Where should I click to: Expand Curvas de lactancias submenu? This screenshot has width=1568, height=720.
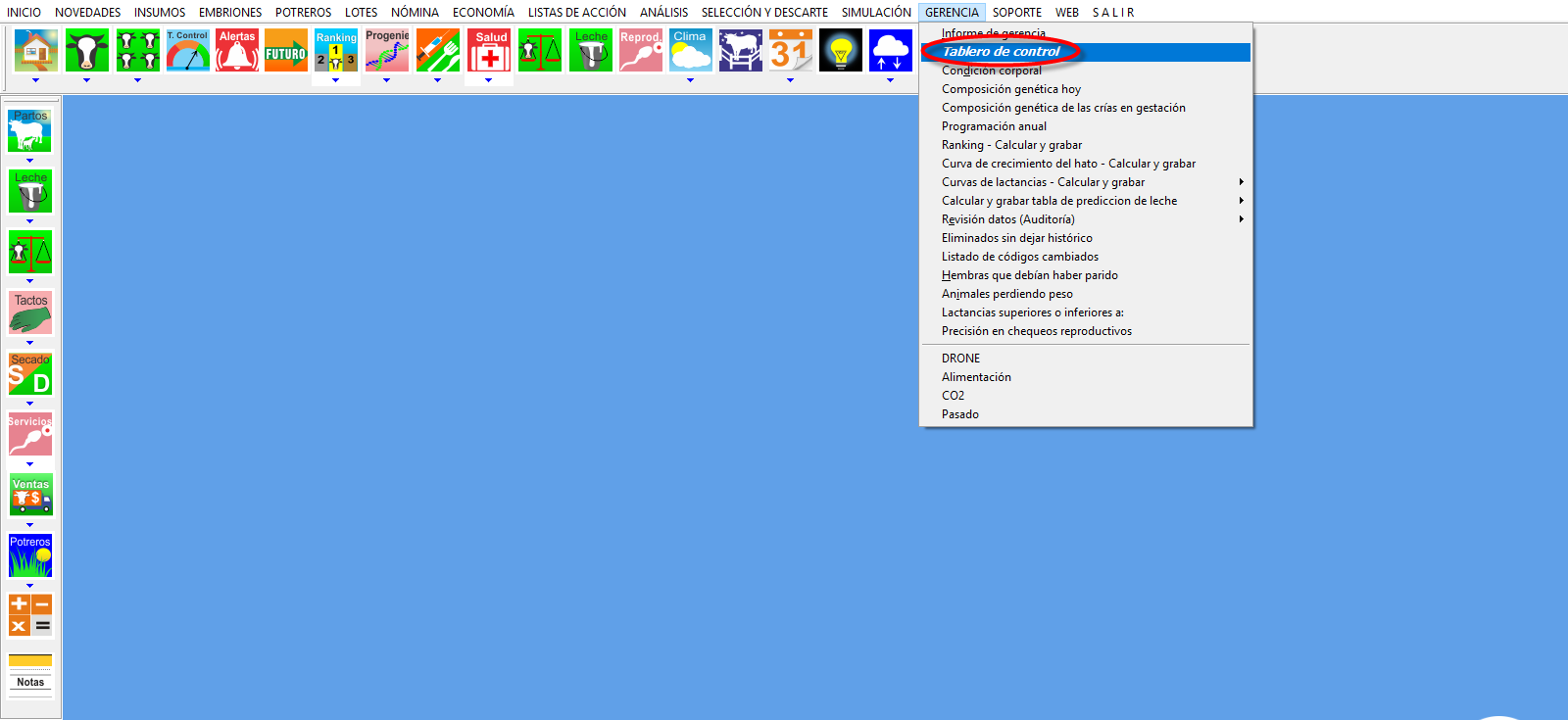click(x=1241, y=182)
